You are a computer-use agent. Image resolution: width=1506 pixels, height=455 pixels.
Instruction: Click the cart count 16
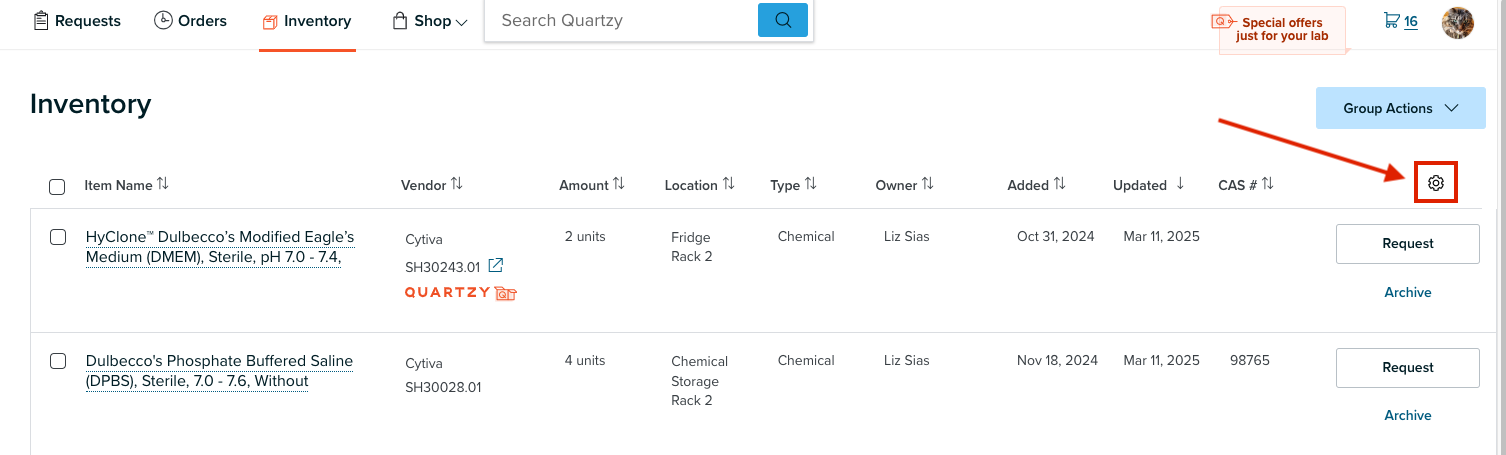(1410, 21)
